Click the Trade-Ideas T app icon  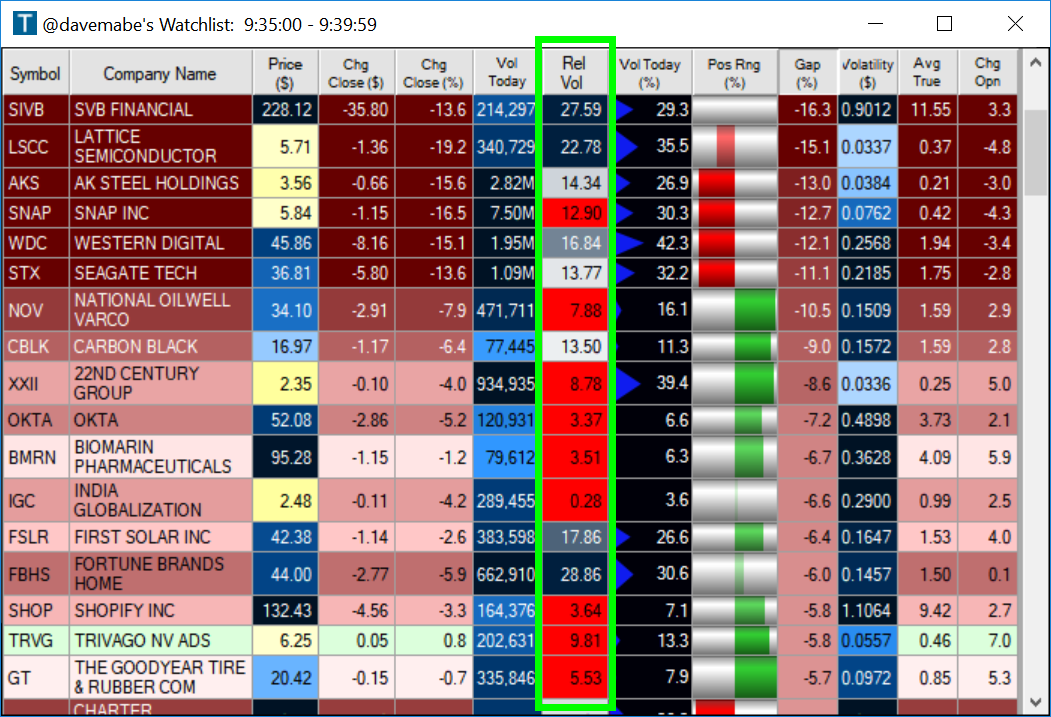[x=25, y=23]
